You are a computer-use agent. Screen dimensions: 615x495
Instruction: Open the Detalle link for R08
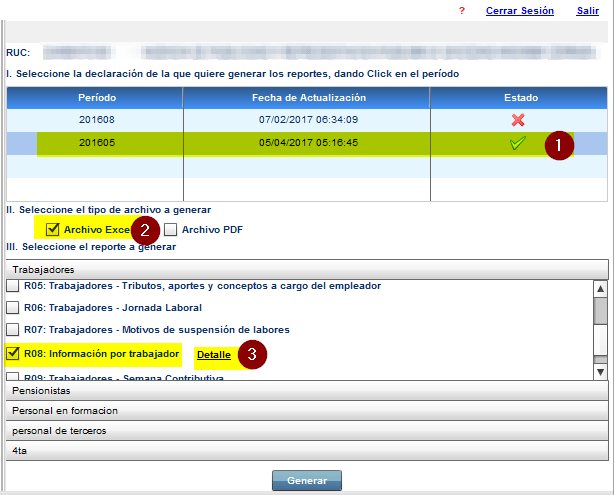214,355
